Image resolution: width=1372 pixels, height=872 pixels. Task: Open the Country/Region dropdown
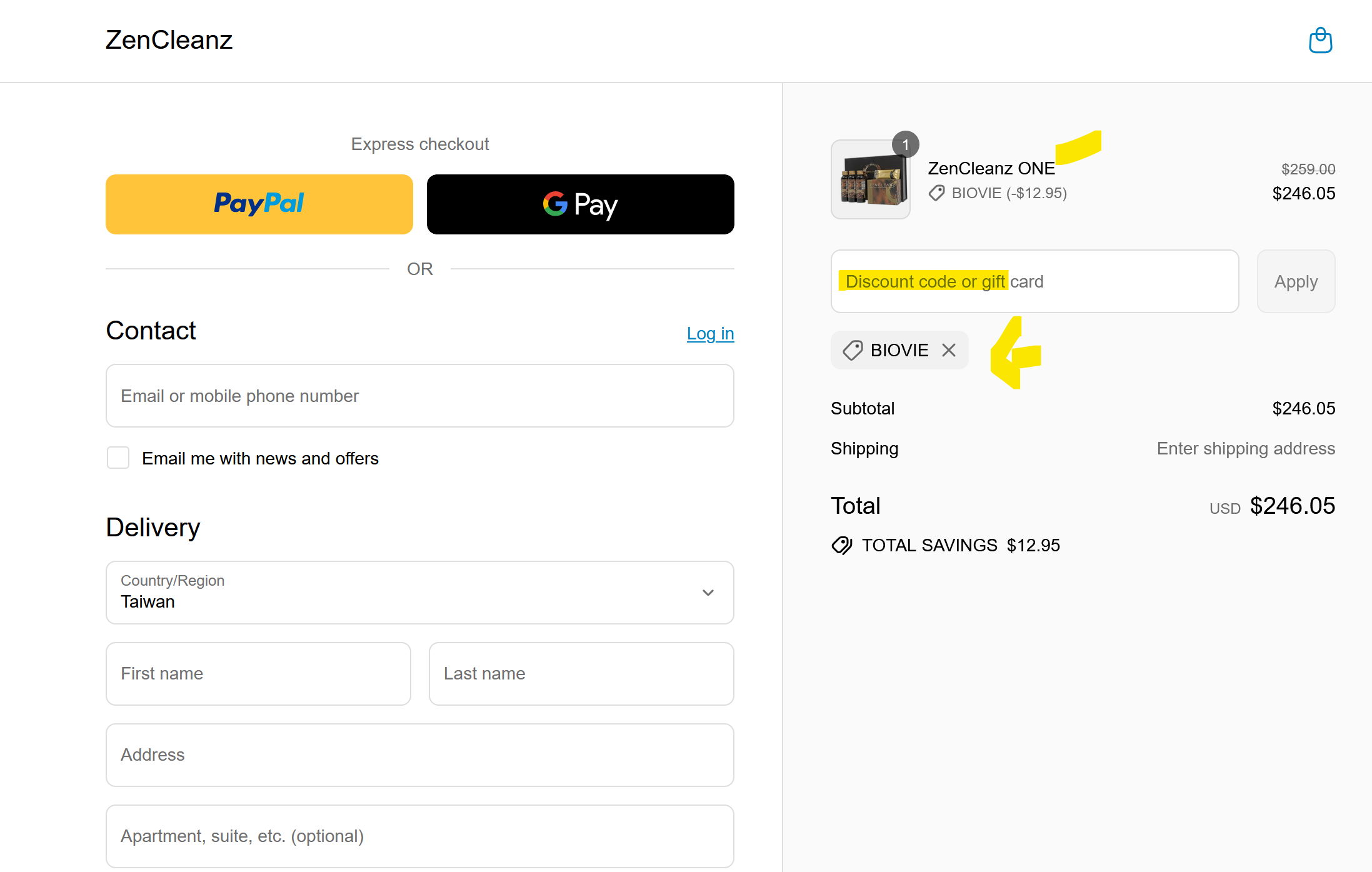pyautogui.click(x=420, y=593)
